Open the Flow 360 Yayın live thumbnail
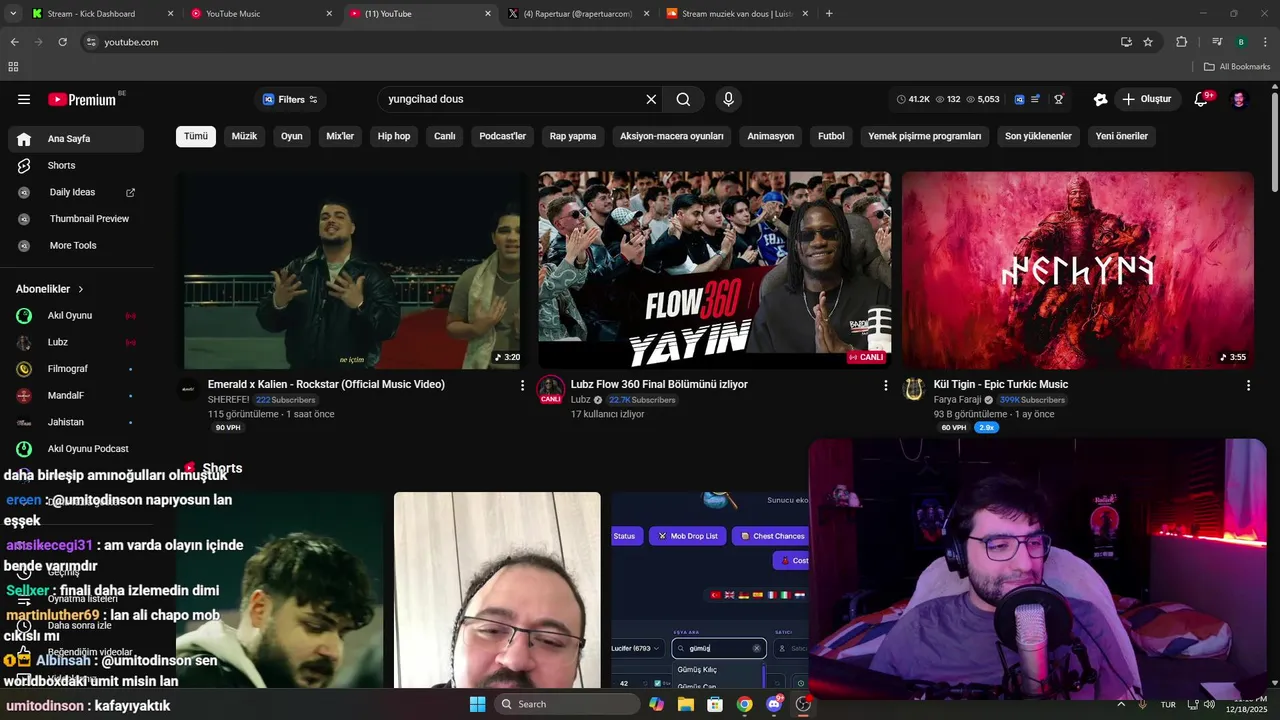Viewport: 1280px width, 720px height. (x=714, y=270)
